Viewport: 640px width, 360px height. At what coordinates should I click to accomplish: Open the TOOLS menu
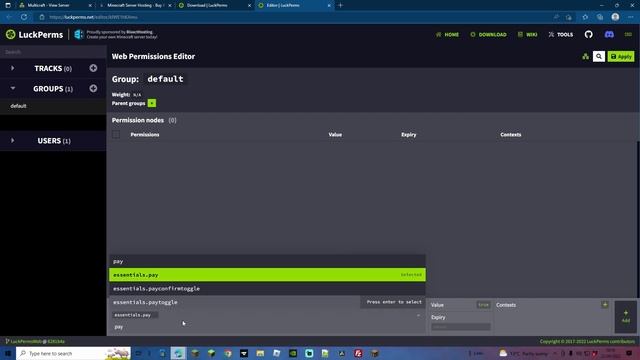(561, 35)
